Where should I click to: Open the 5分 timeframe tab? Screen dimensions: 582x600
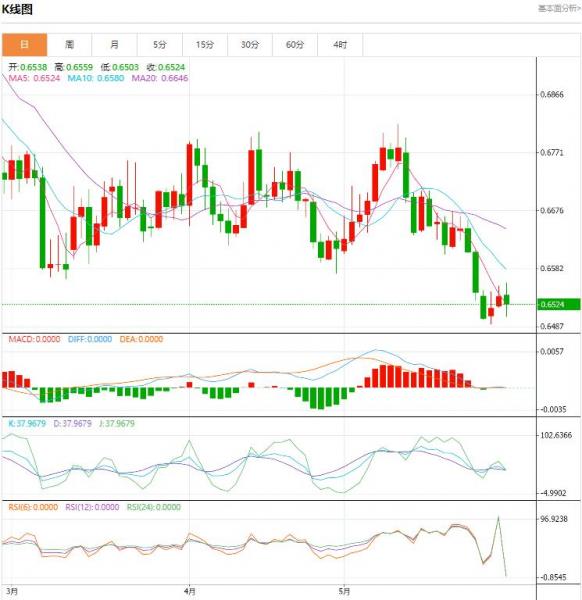point(160,45)
